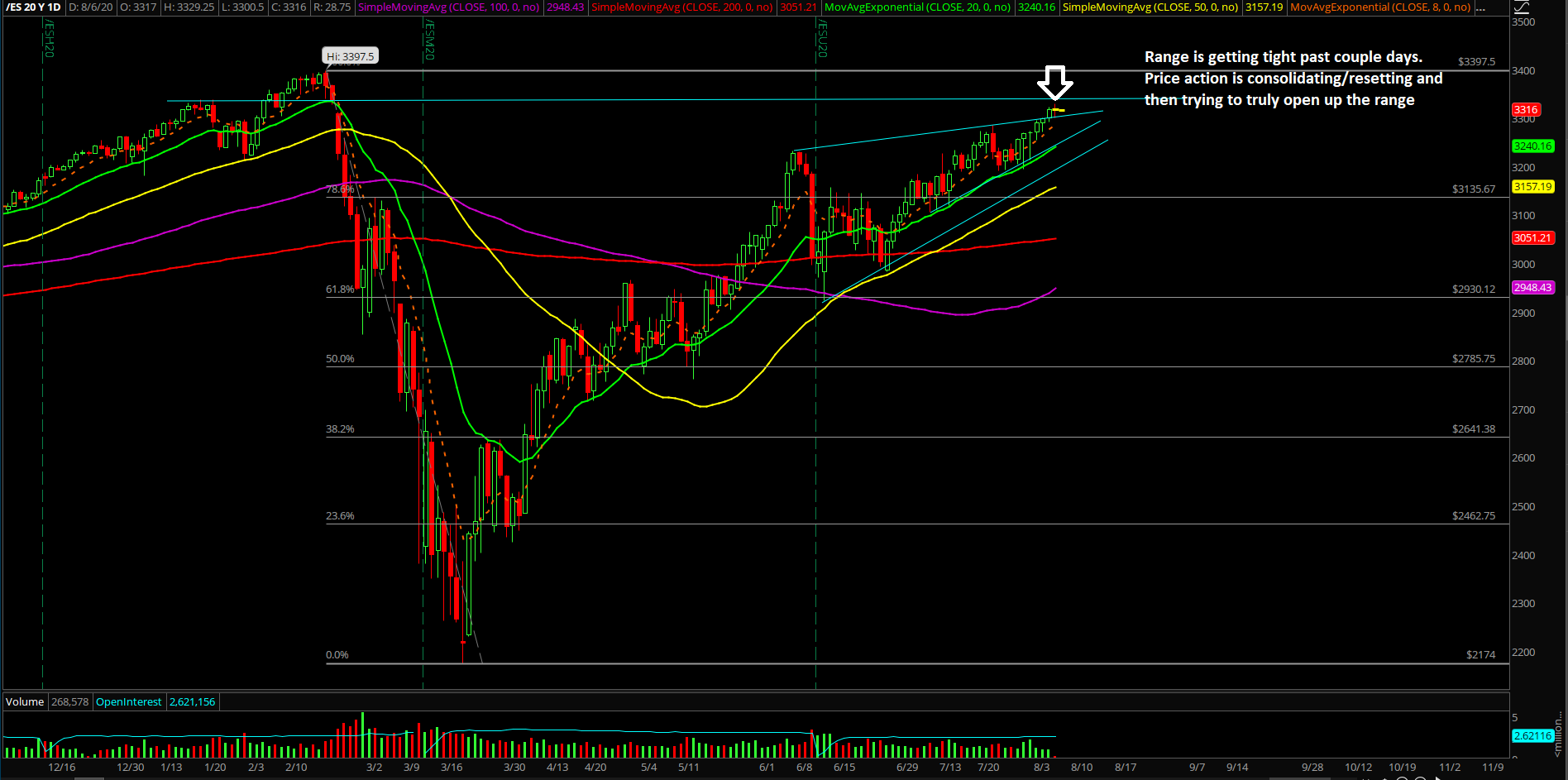Click the green 3240.16 EMA price bubble
The height and width of the screenshot is (780, 1568).
(1532, 146)
